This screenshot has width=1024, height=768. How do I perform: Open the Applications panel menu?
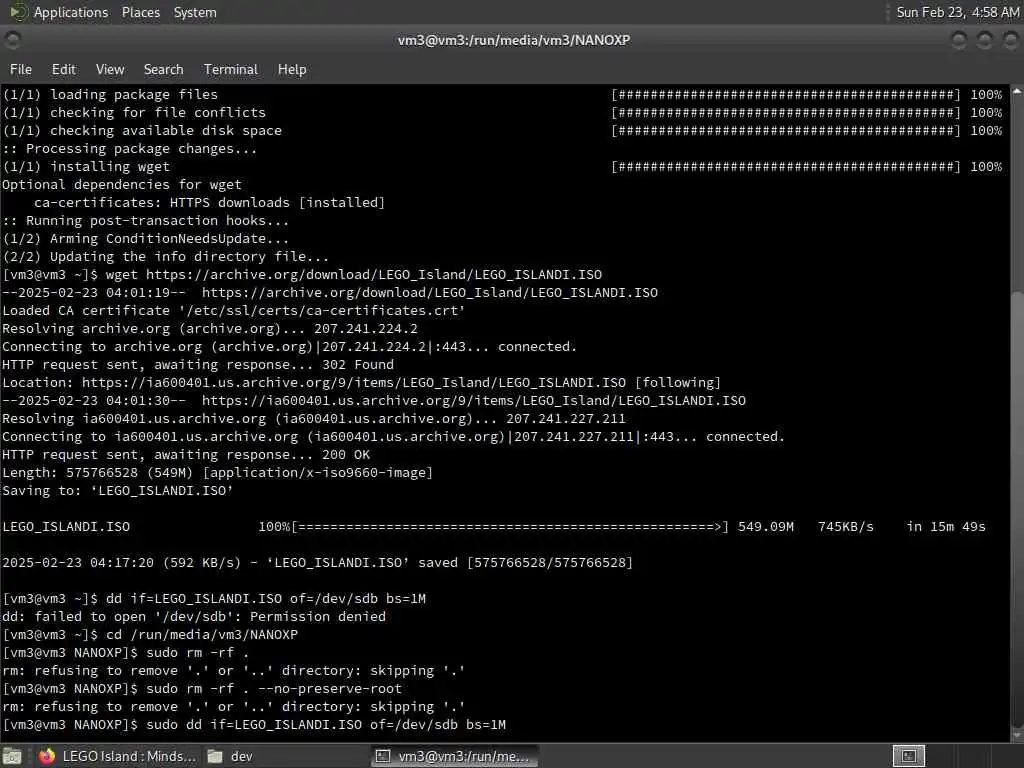tap(71, 12)
